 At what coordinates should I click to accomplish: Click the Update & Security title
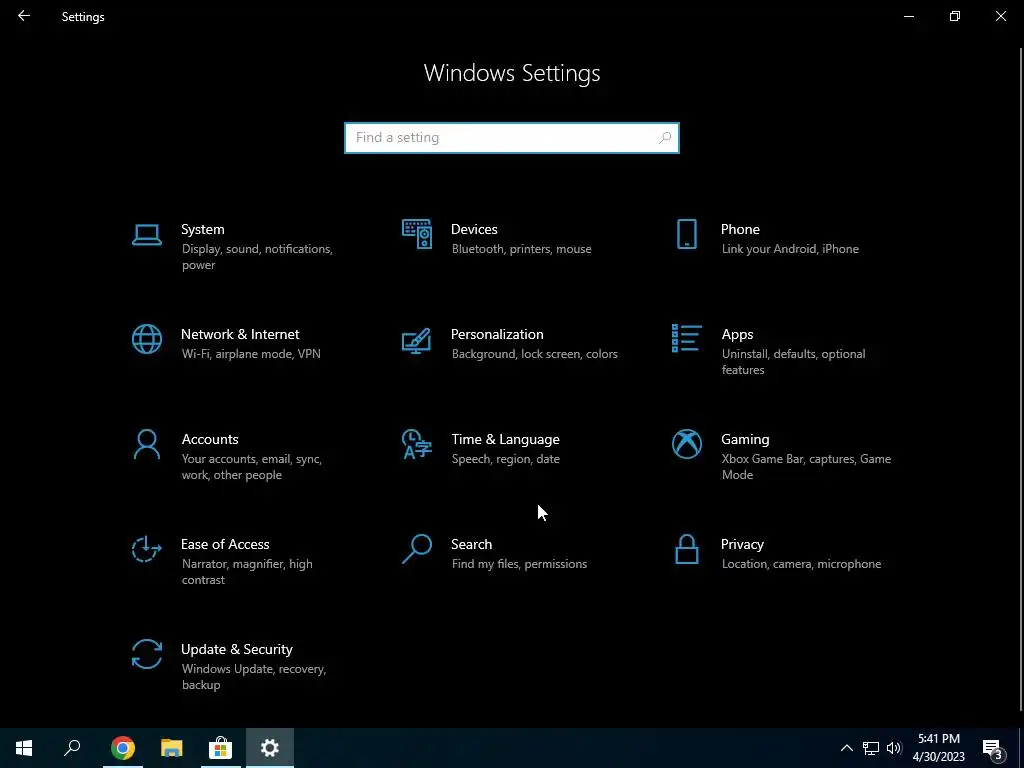pos(236,650)
